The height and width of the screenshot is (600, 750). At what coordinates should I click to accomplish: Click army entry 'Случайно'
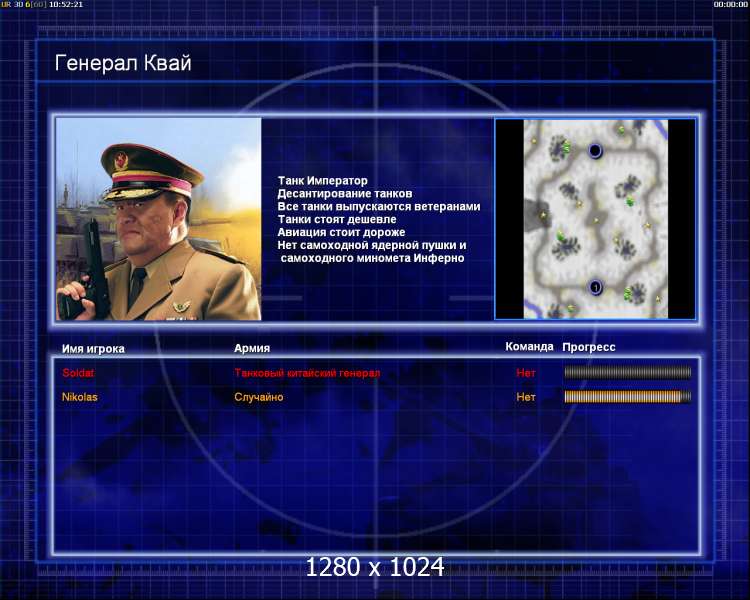click(259, 397)
